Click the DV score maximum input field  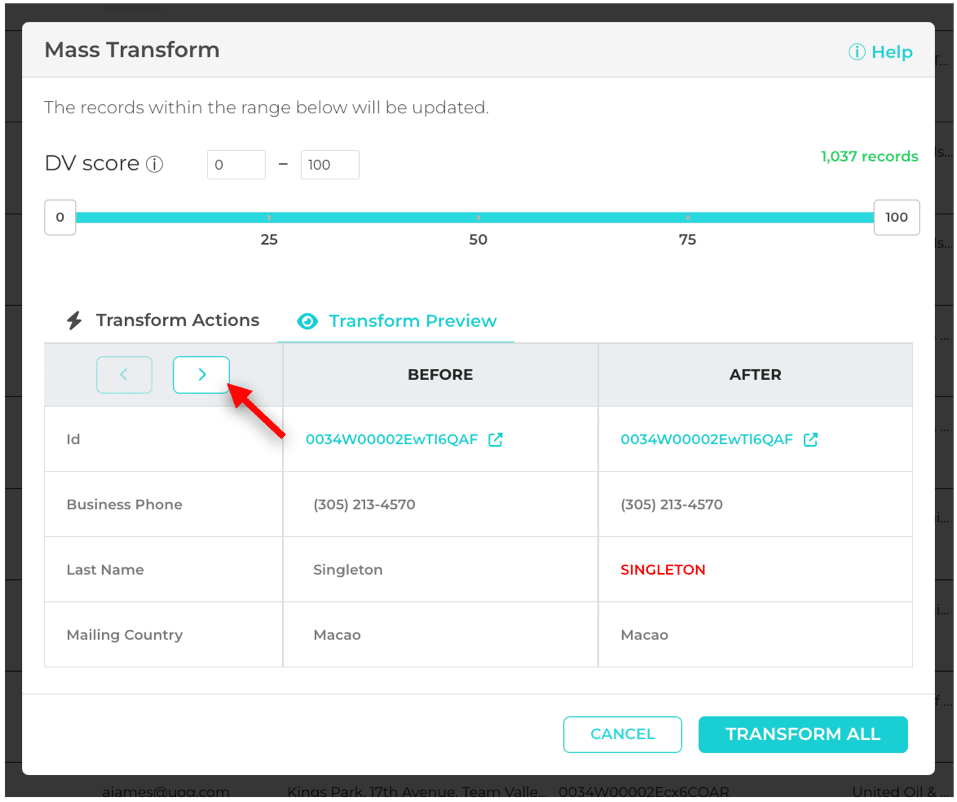click(x=329, y=165)
